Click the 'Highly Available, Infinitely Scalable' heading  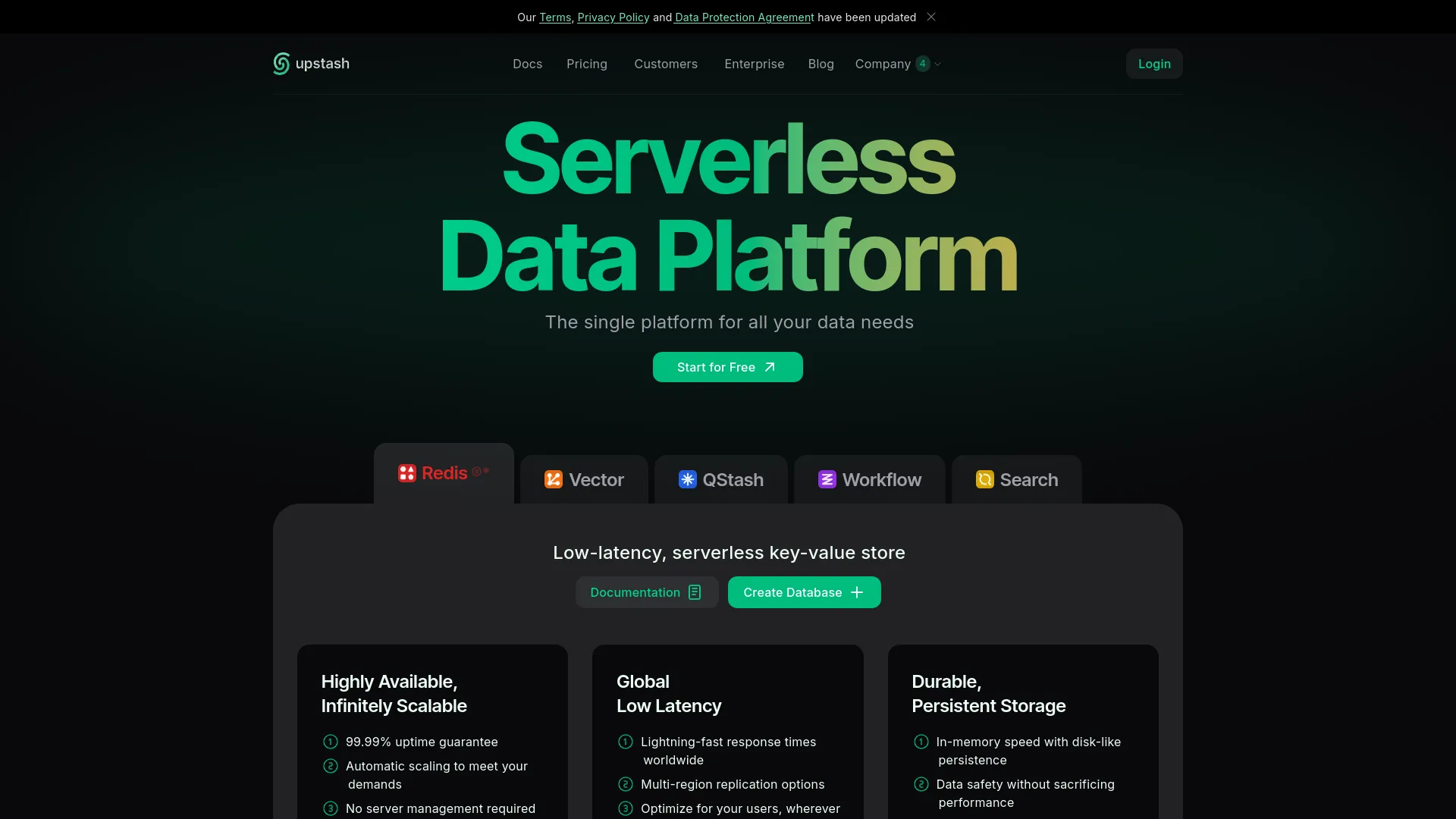point(394,694)
